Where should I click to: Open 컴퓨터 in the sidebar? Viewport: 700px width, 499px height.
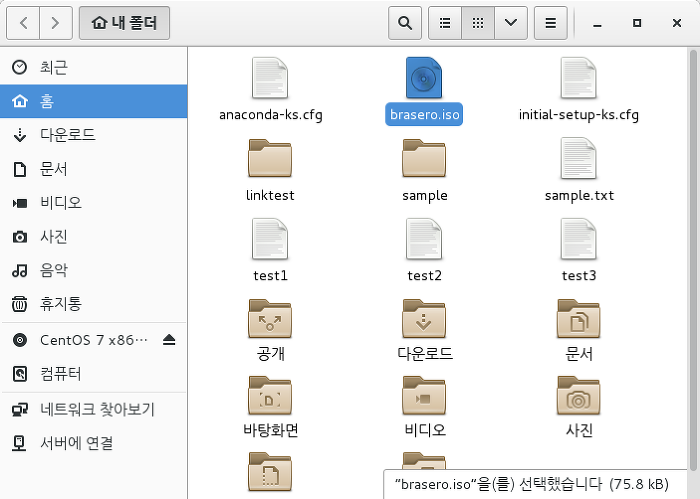[x=94, y=374]
